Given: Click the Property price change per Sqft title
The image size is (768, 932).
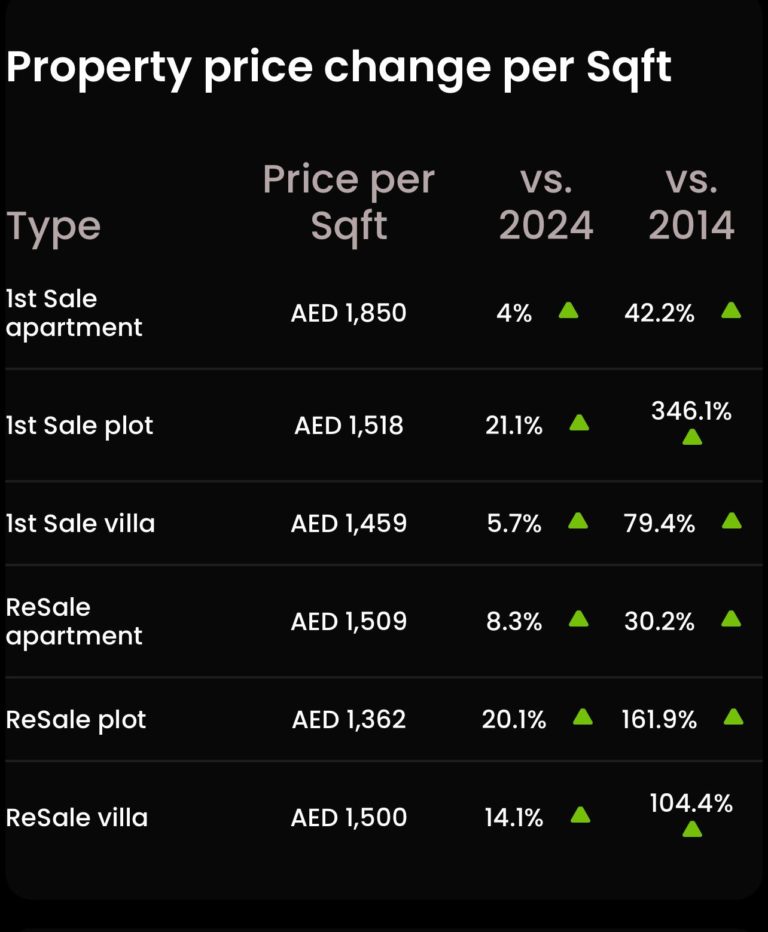Looking at the screenshot, I should [339, 67].
